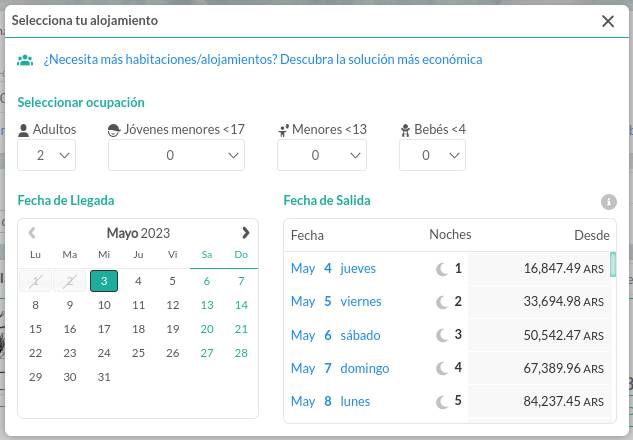Go to the previous month arrow
The image size is (633, 440).
point(32,233)
